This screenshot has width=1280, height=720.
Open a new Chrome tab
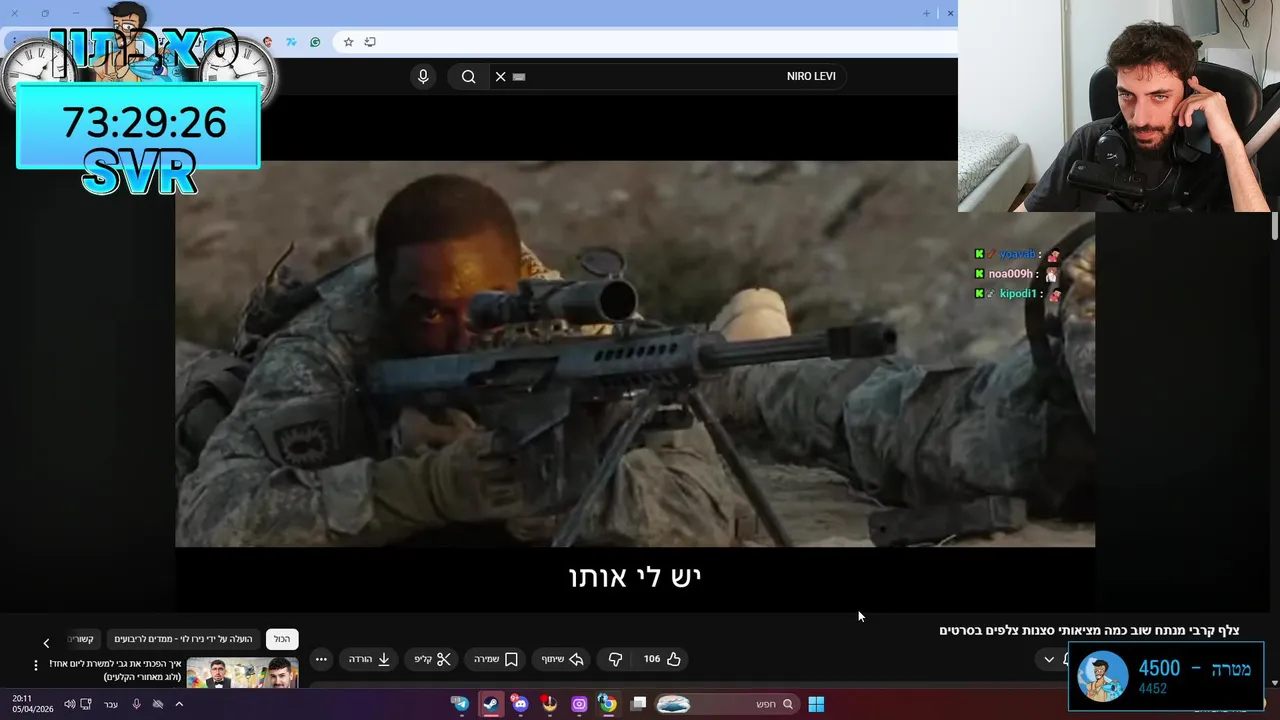pos(926,13)
